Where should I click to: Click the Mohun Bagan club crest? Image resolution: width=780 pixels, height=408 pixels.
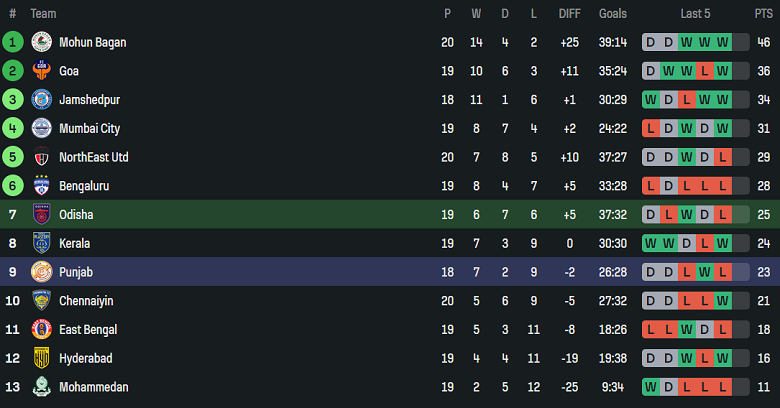click(41, 42)
